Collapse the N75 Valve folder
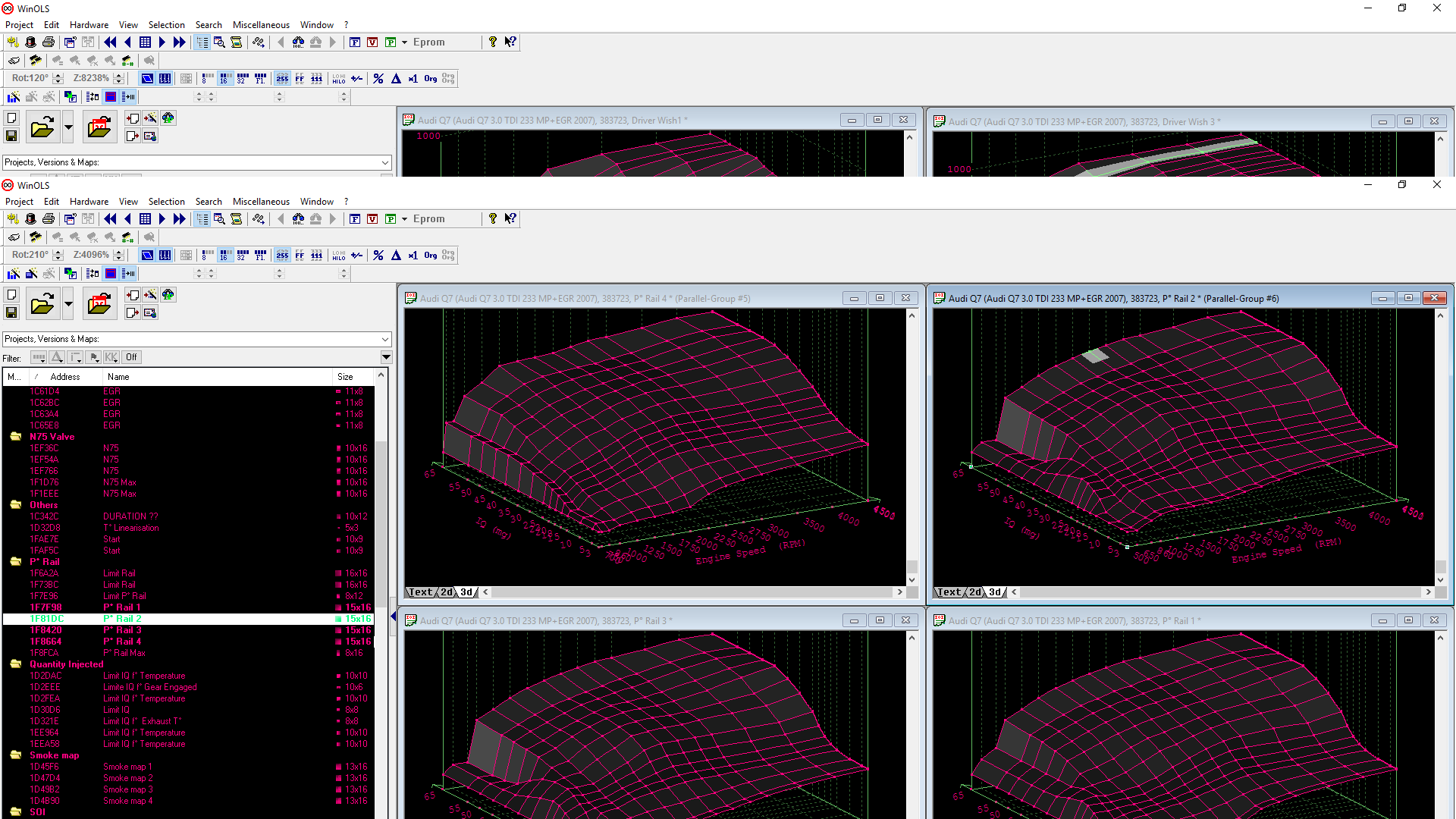 coord(15,437)
